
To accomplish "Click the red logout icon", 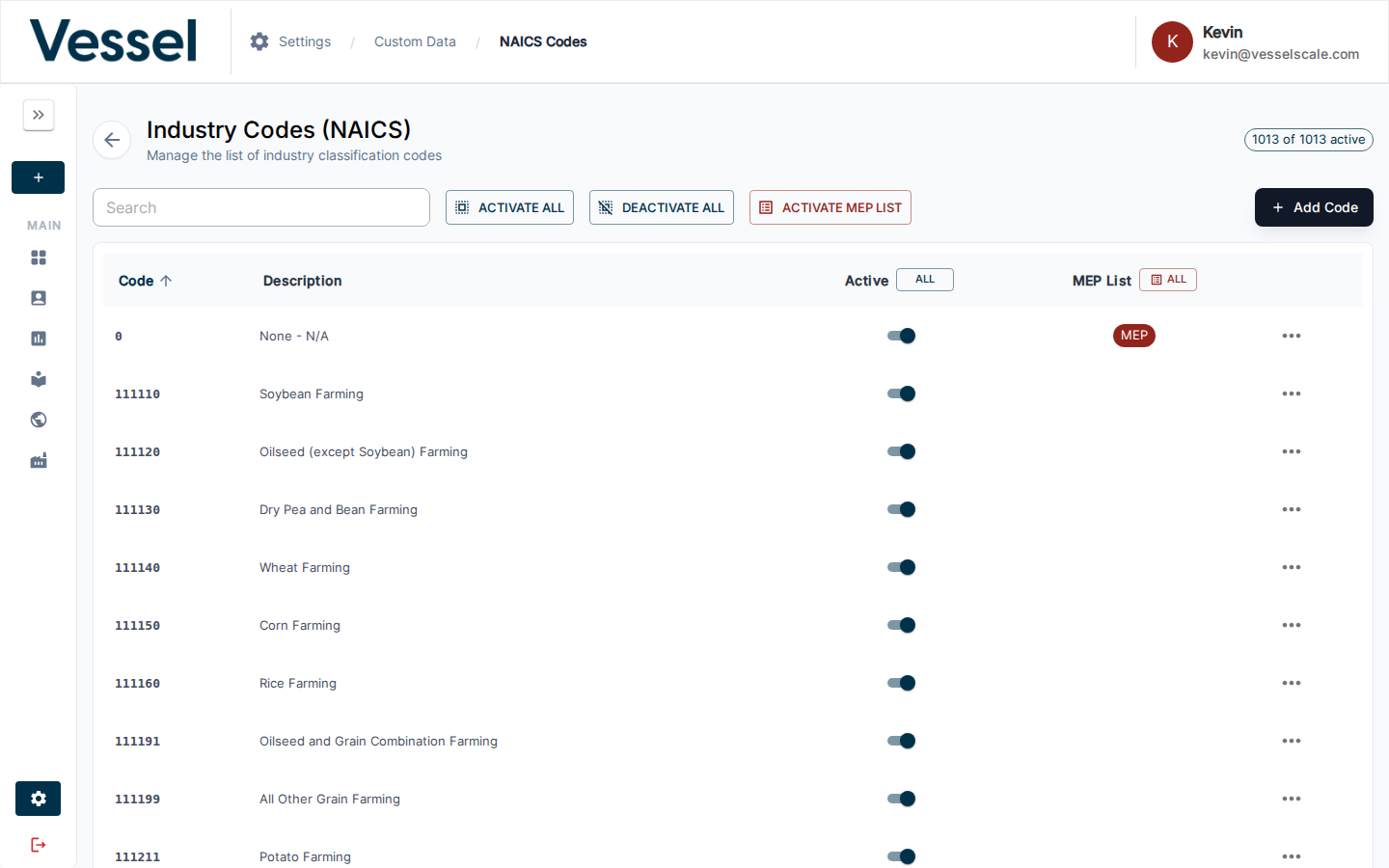I will [39, 845].
